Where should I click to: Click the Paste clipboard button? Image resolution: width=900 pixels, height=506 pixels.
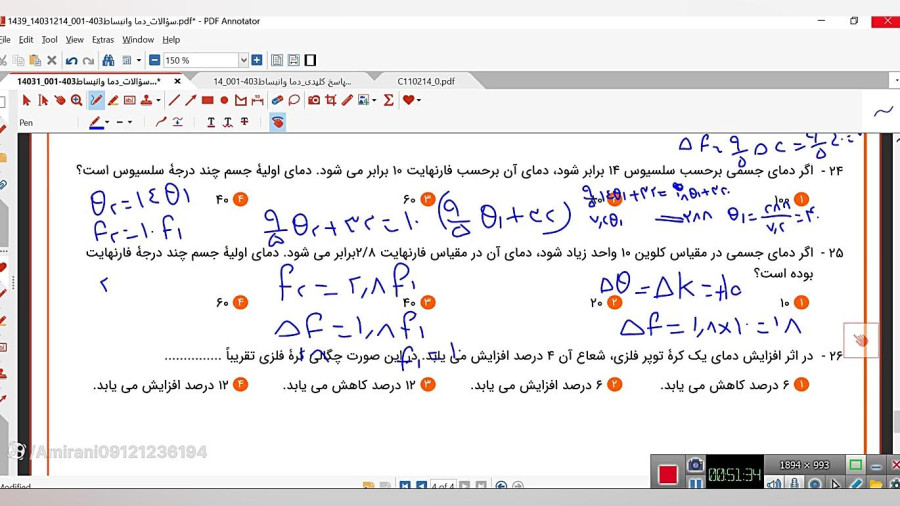click(35, 60)
